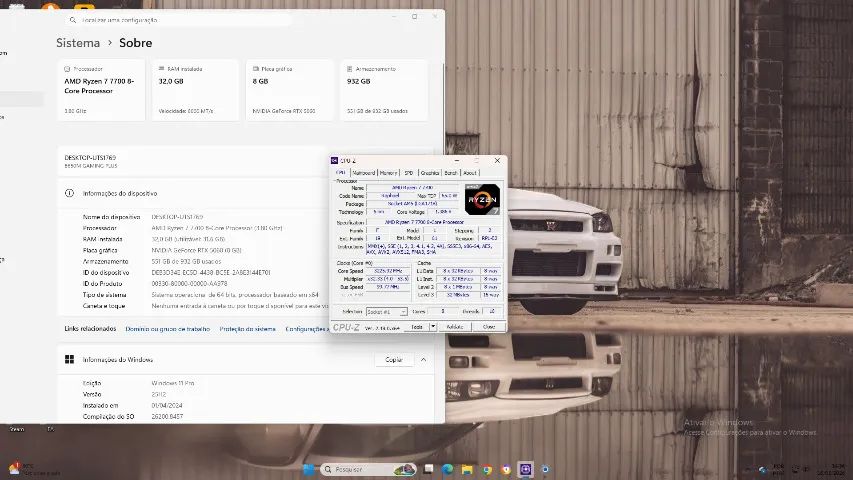The height and width of the screenshot is (480, 853).
Task: Go back to Sistema breadcrumb
Action: (78, 42)
